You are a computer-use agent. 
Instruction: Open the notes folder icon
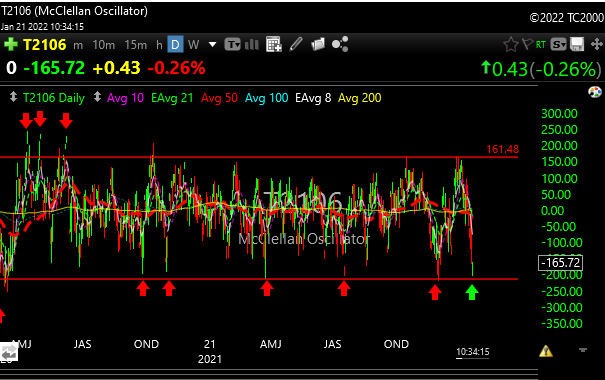point(318,44)
